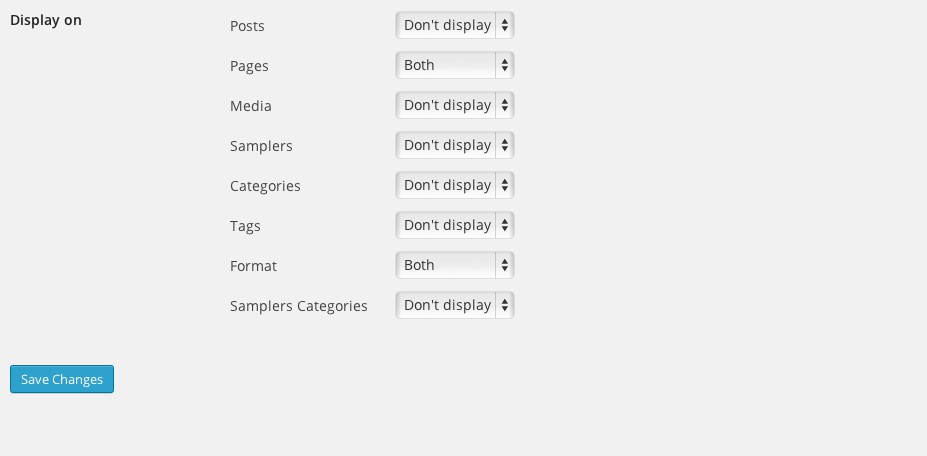This screenshot has width=927, height=456.
Task: Click the Categories row label
Action: coord(265,186)
